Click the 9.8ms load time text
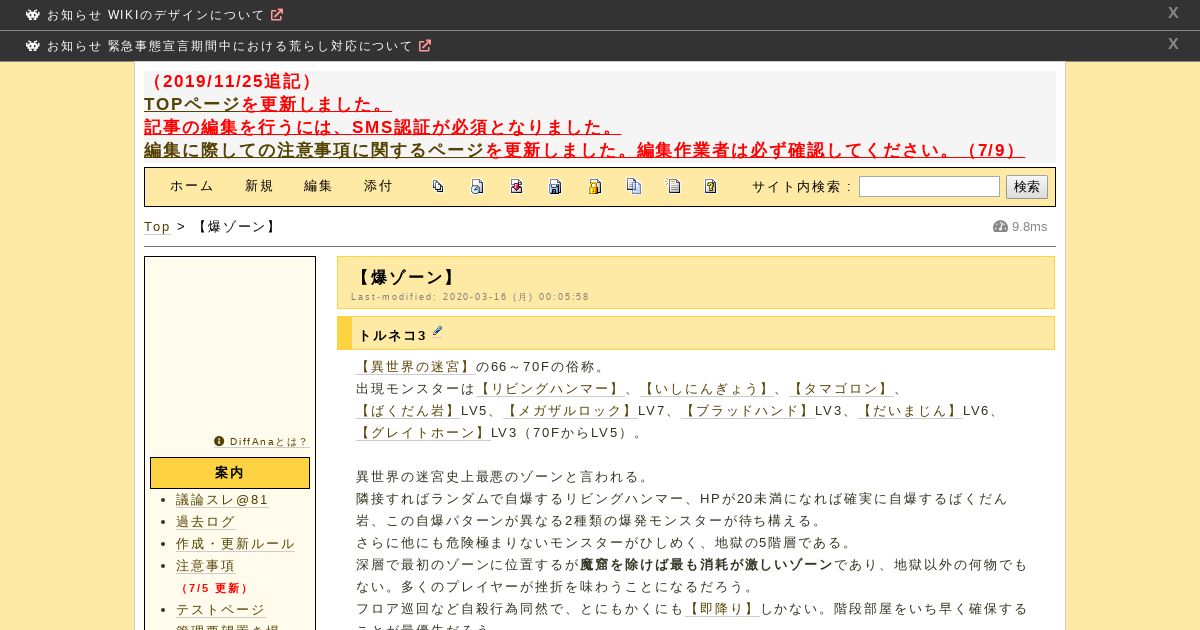The image size is (1200, 630). 1029,227
